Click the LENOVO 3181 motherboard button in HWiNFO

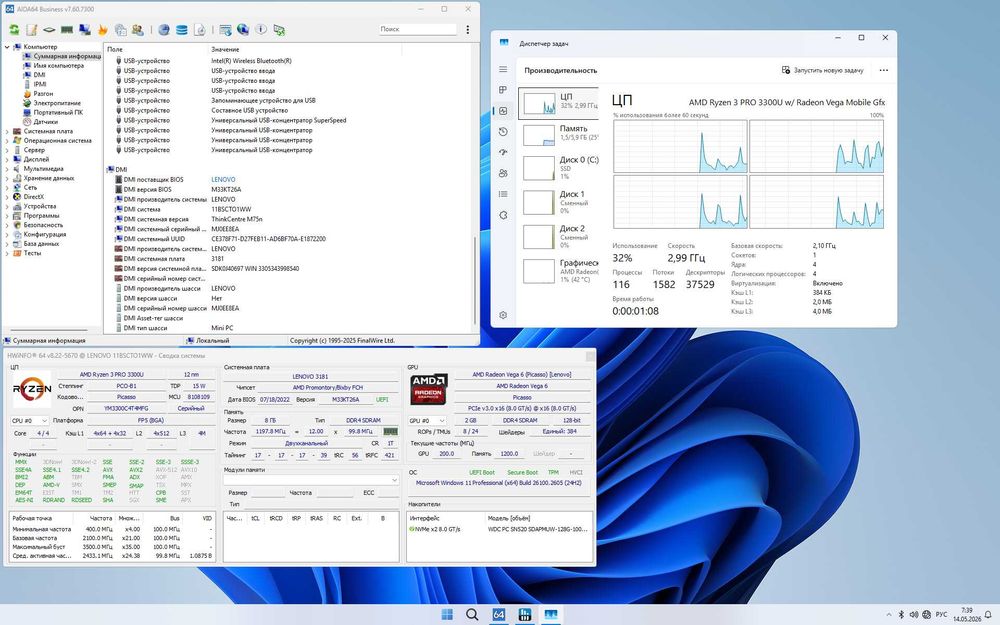[310, 376]
